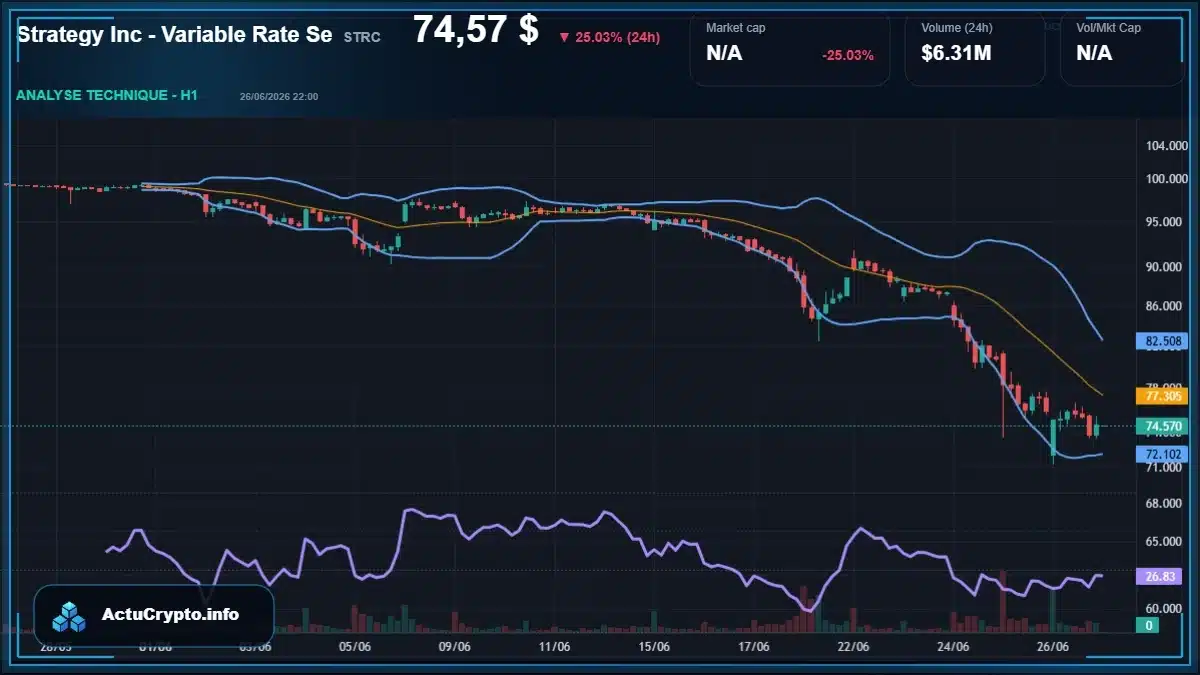This screenshot has width=1200, height=675.
Task: Click the 65.000 axis label
Action: point(1164,542)
